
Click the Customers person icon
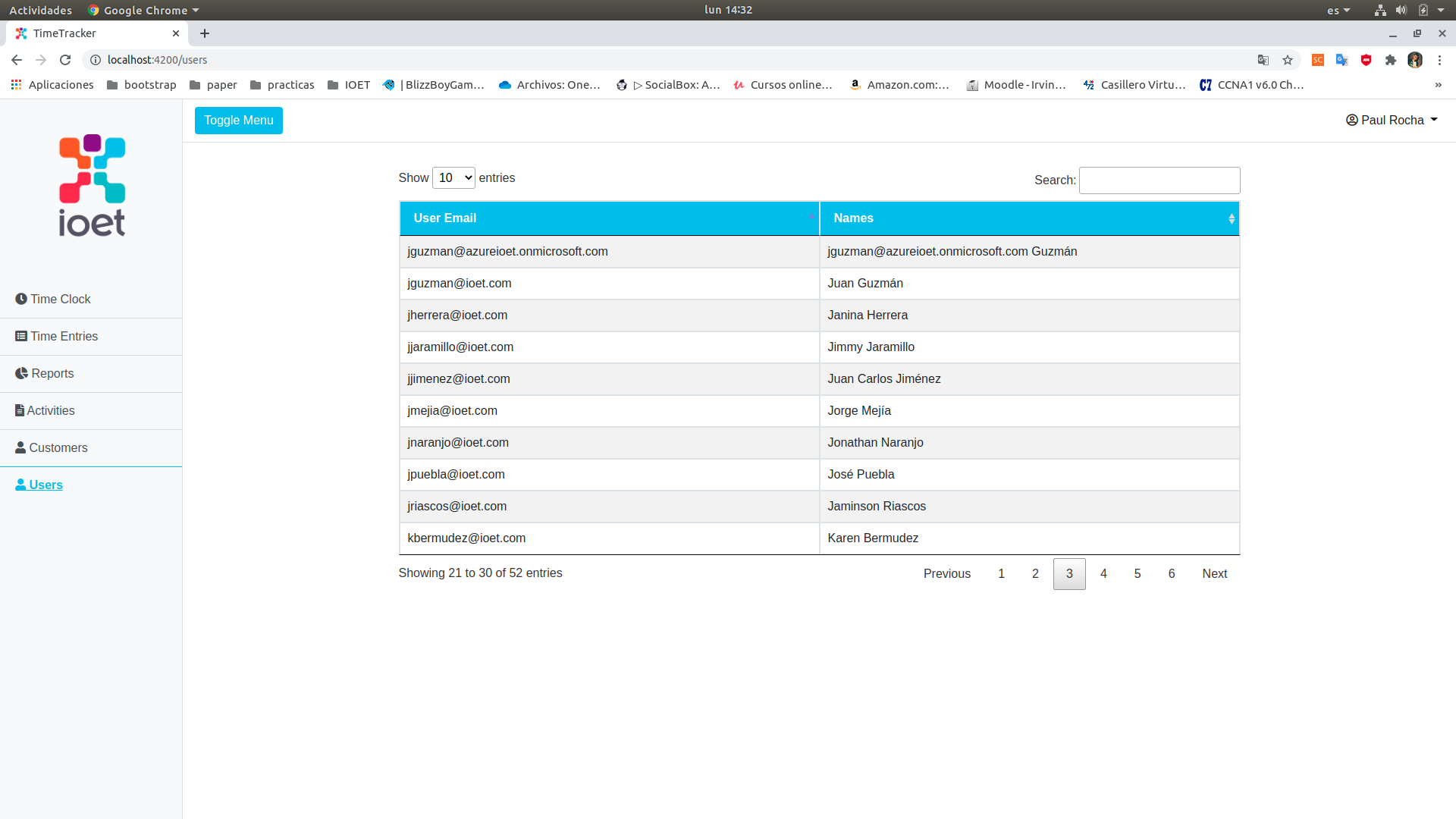click(x=20, y=447)
